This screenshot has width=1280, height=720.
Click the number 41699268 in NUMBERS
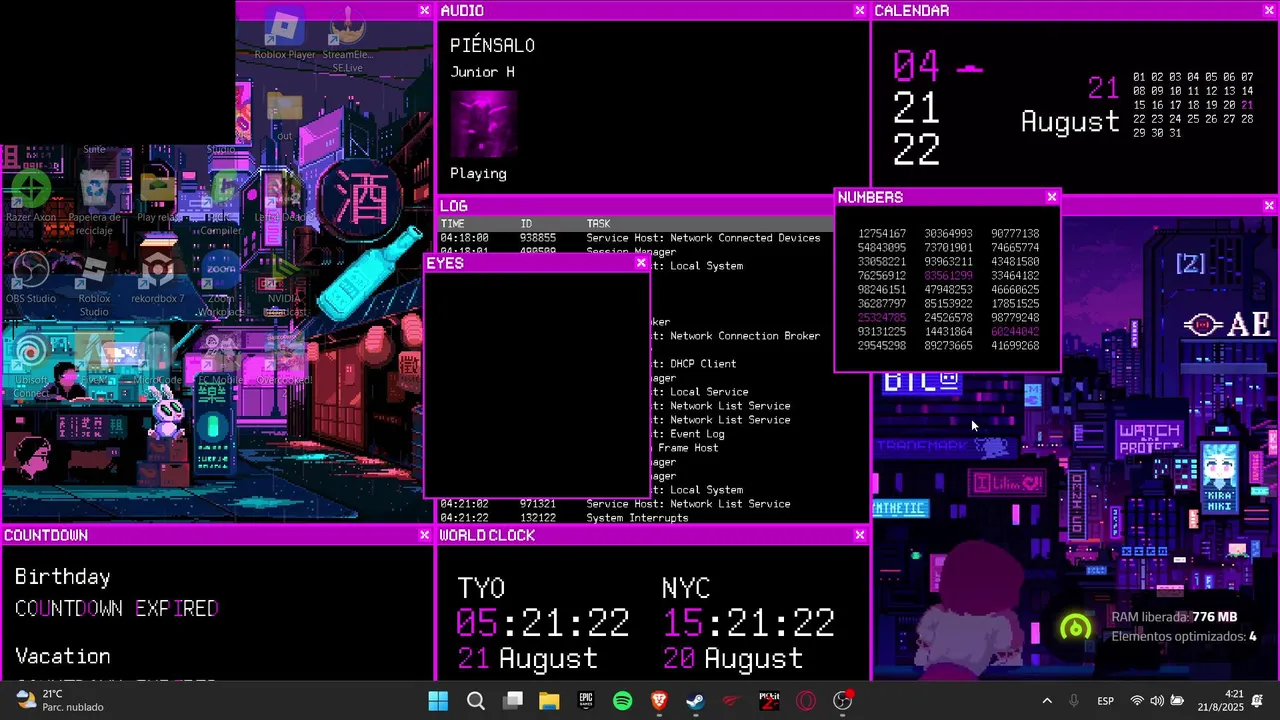coord(1015,345)
